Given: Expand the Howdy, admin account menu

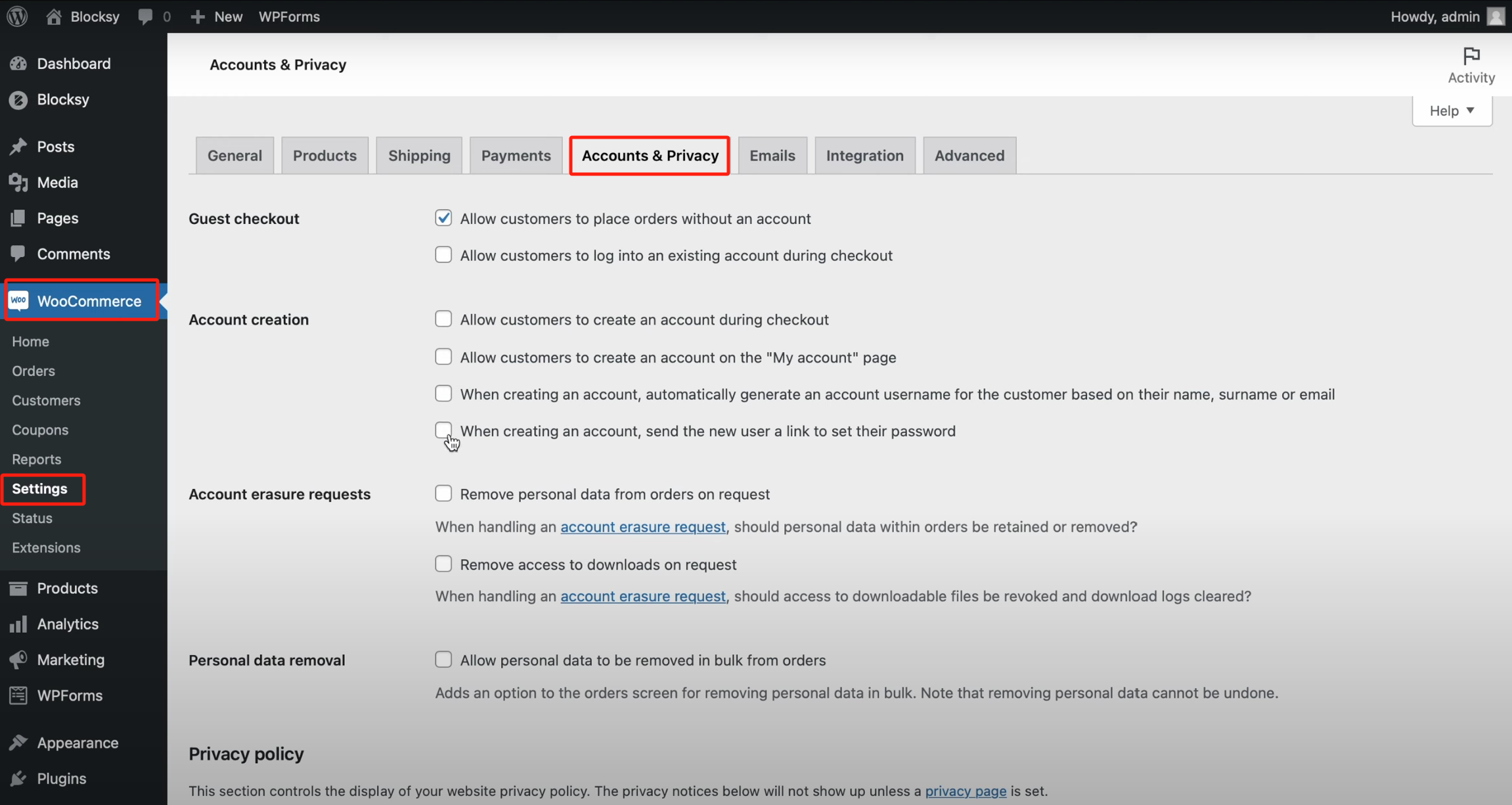Looking at the screenshot, I should [1434, 16].
